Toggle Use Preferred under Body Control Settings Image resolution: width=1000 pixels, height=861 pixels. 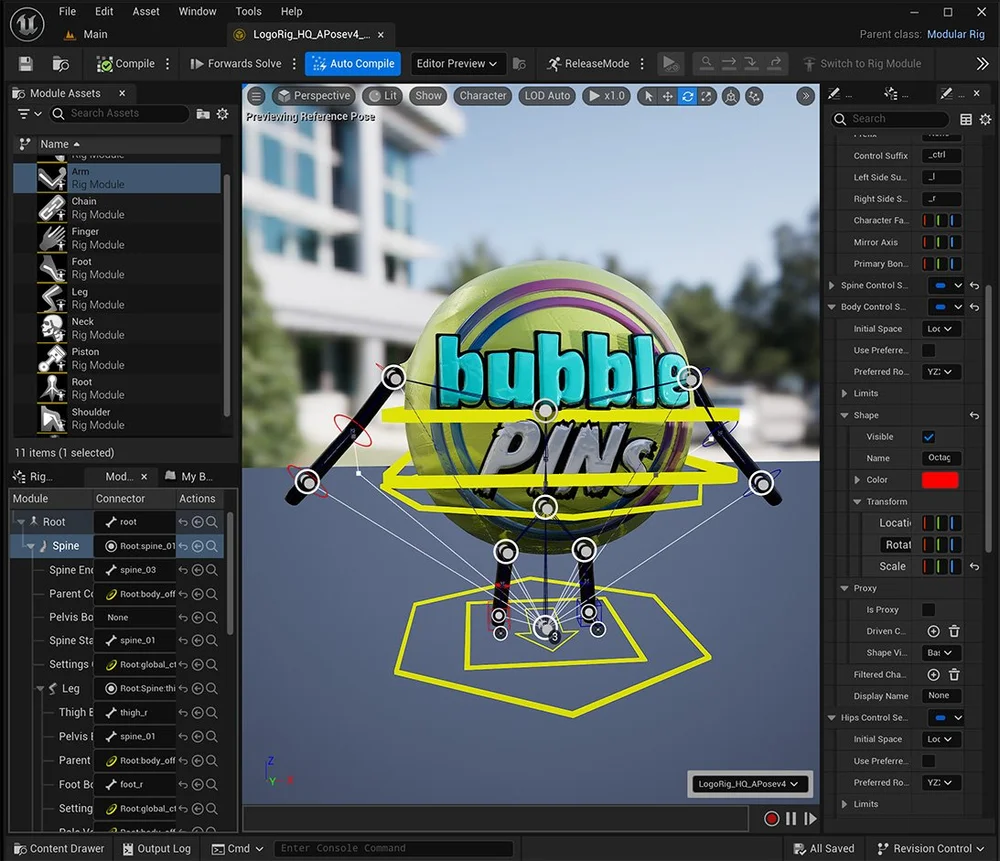click(x=929, y=350)
